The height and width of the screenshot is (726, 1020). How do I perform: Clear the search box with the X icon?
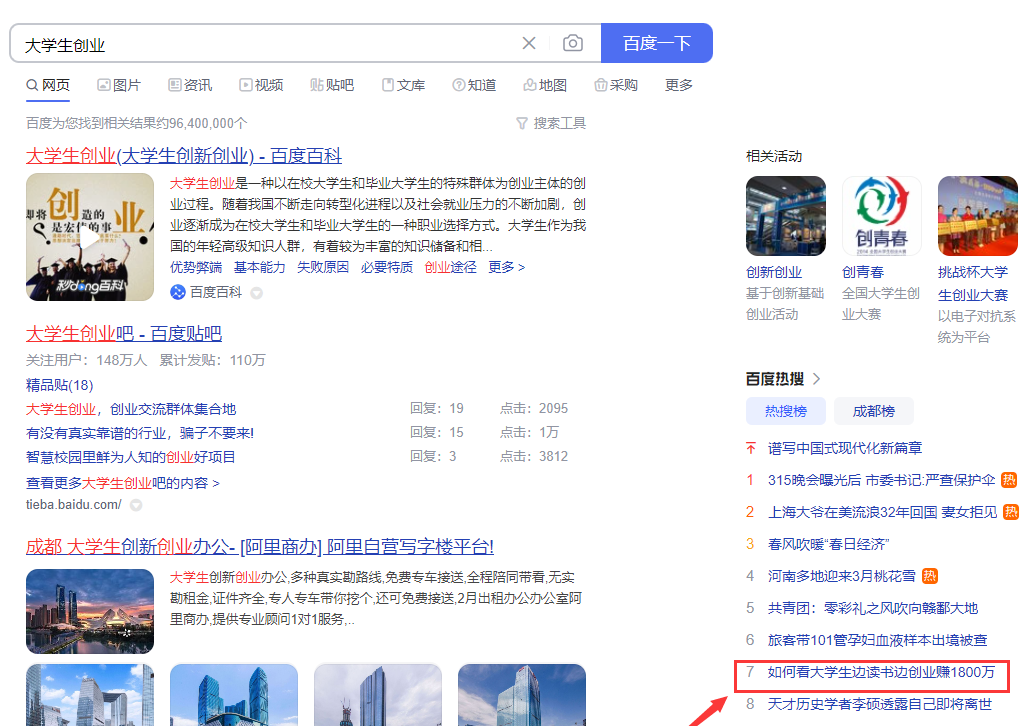[529, 43]
